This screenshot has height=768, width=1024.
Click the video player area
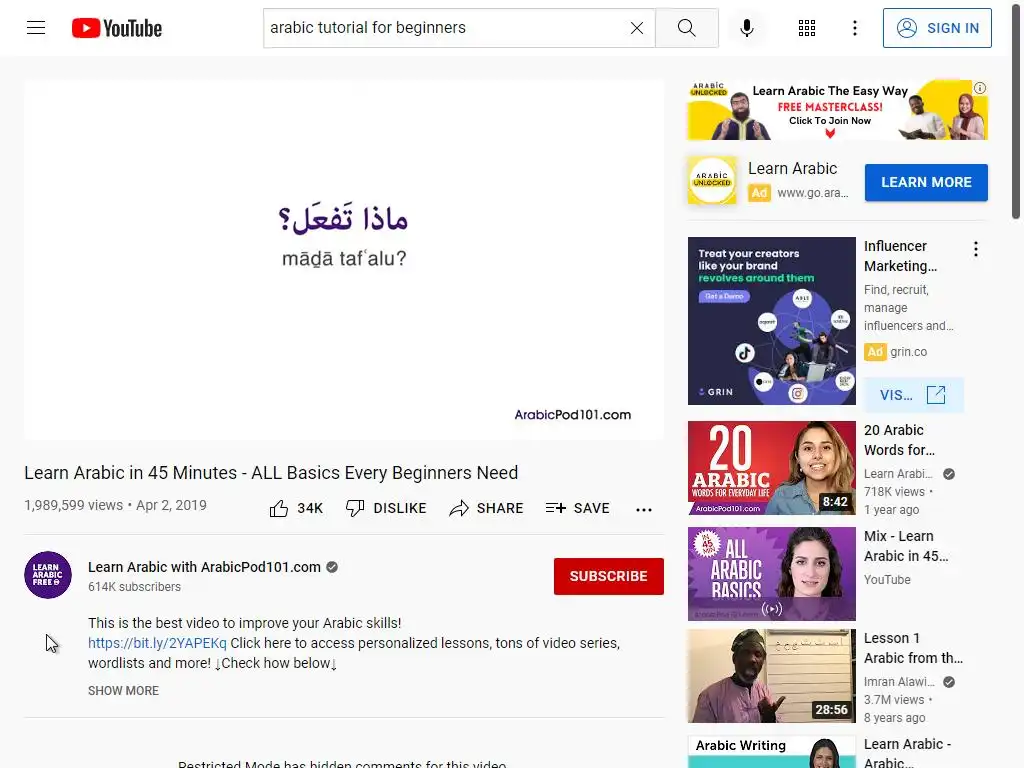pyautogui.click(x=344, y=260)
